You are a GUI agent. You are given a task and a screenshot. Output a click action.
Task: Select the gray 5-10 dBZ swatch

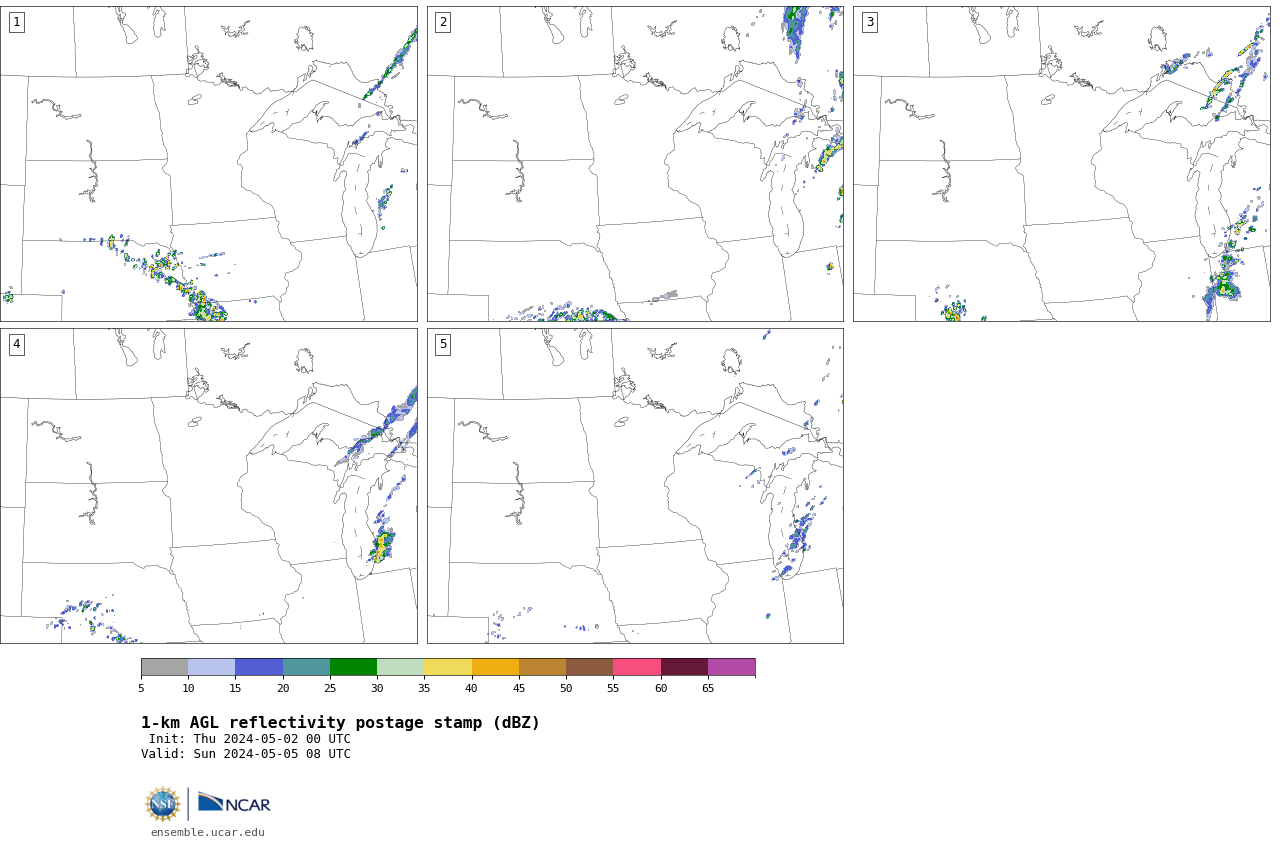pyautogui.click(x=164, y=667)
